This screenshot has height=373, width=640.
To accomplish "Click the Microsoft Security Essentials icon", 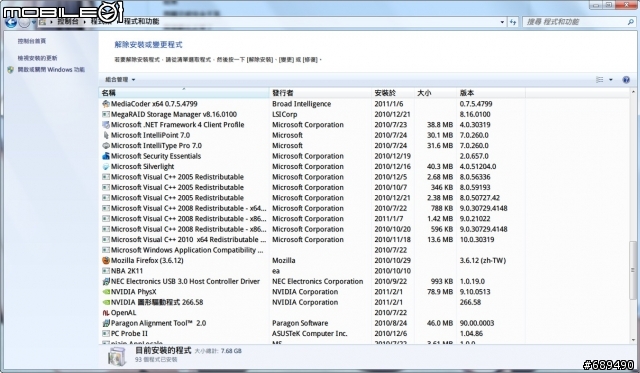I will (106, 156).
